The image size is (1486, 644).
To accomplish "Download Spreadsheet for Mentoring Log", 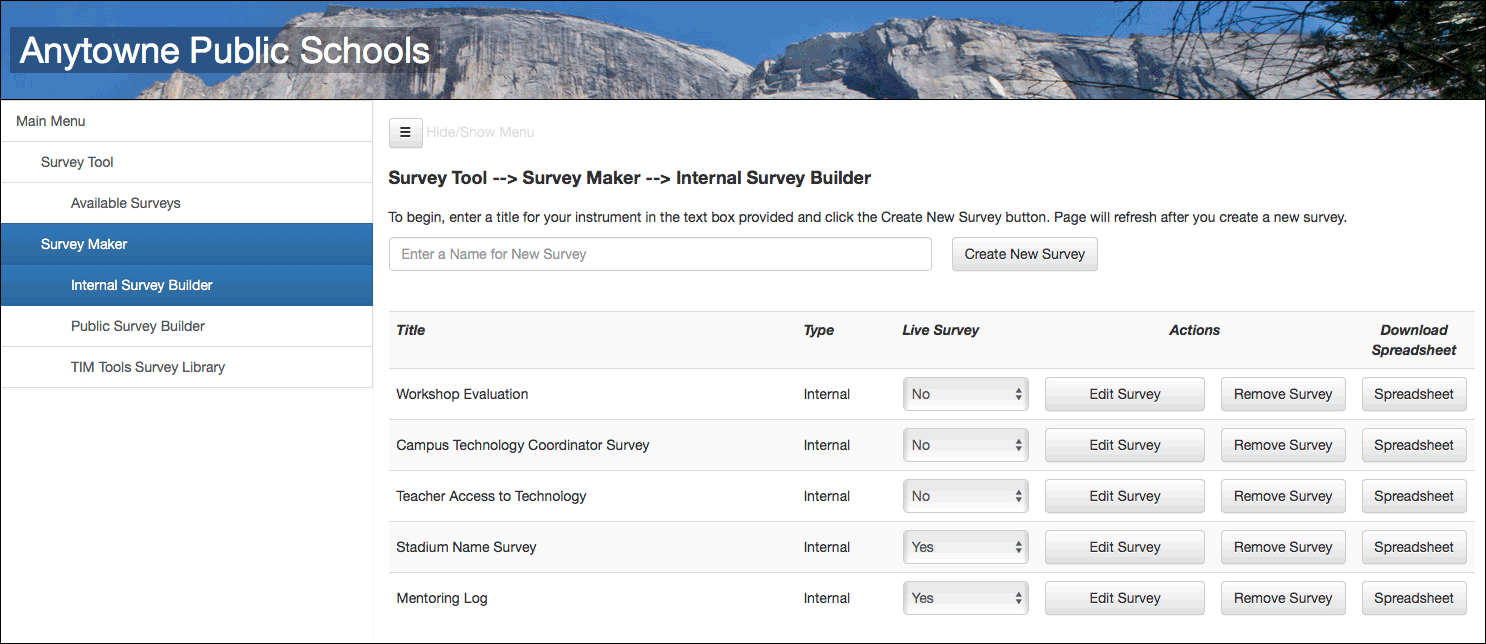I will click(x=1414, y=598).
